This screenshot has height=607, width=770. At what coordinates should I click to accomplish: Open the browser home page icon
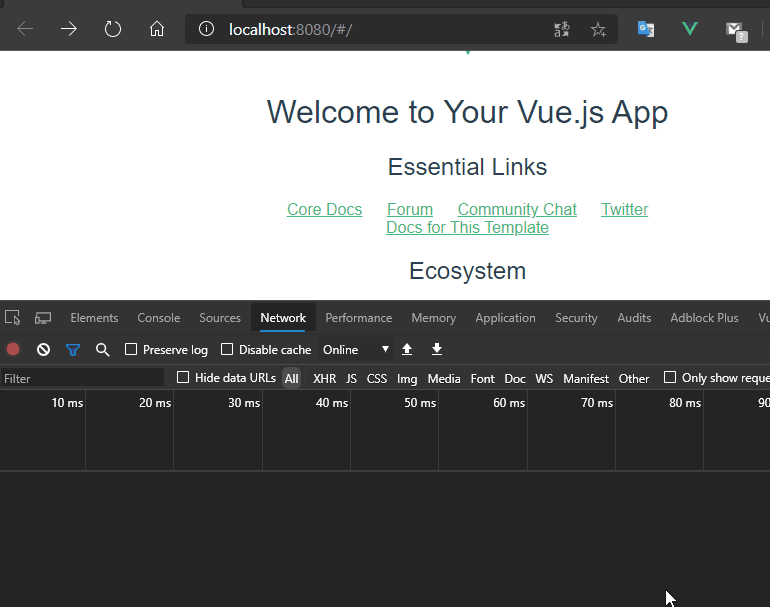[157, 29]
